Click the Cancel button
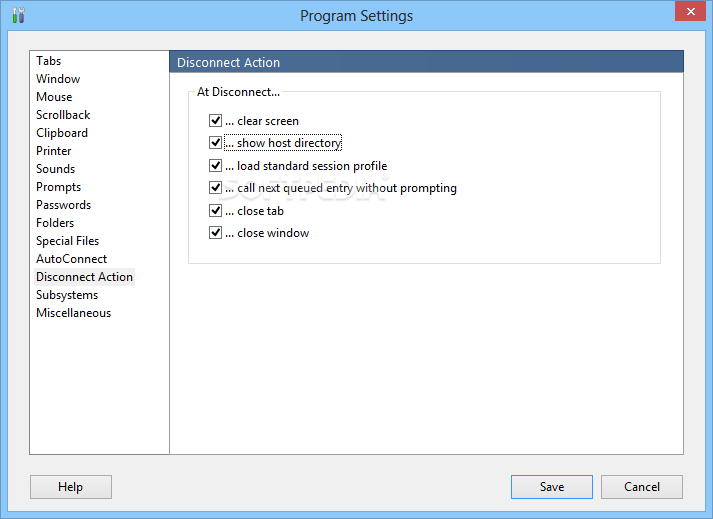The height and width of the screenshot is (519, 713). click(x=642, y=487)
